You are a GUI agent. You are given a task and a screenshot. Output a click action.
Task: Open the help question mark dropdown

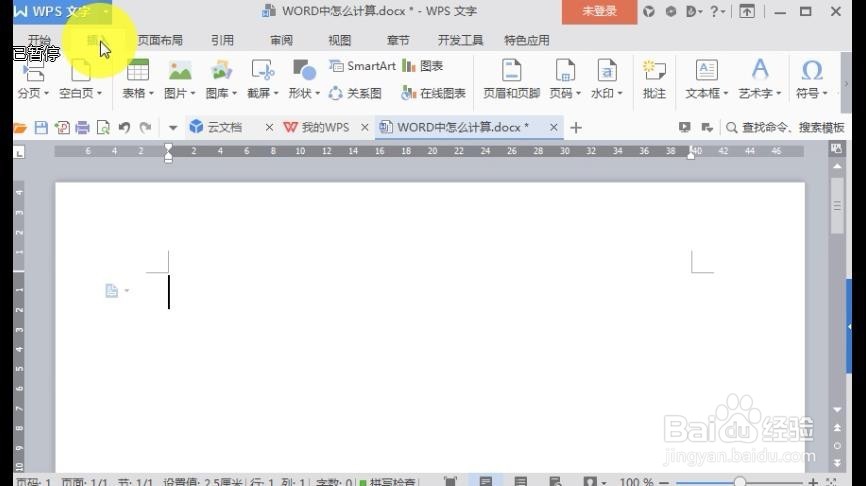717,11
